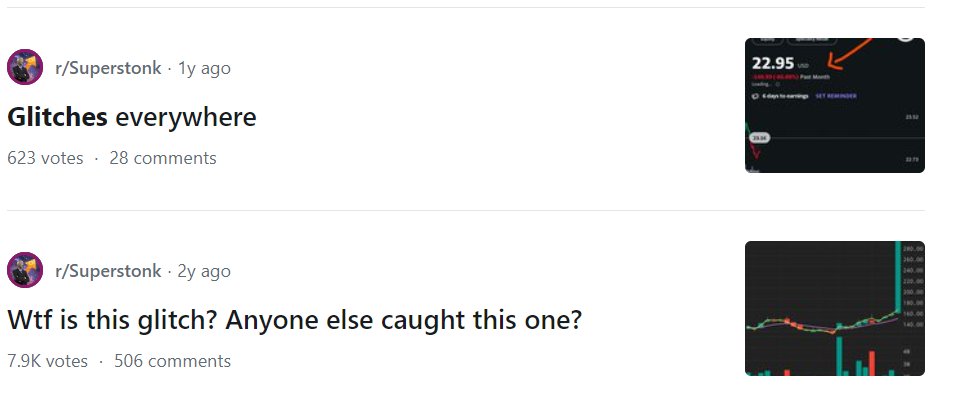Screen dimensions: 953x411
Task: Open r/Superstonk link above Glitches everywhere
Action: point(108,68)
